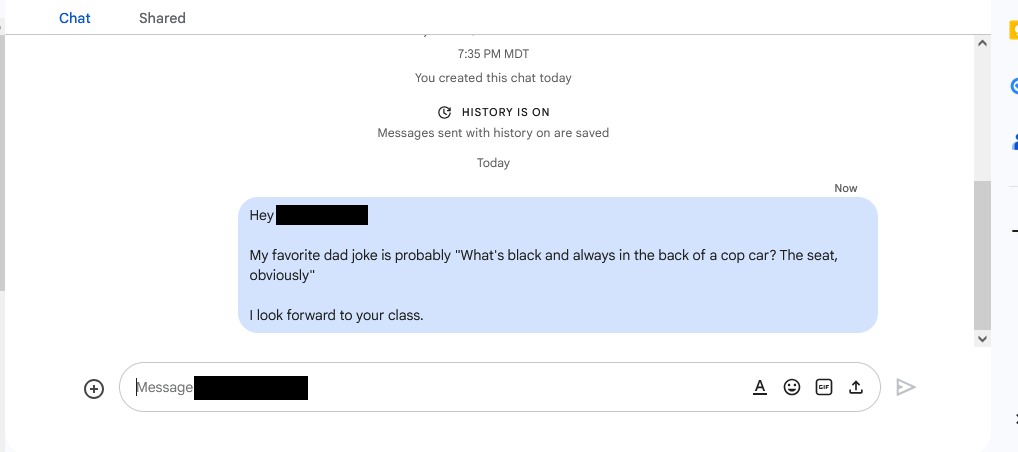Toggle text formatting options
1018x452 pixels.
(x=760, y=387)
